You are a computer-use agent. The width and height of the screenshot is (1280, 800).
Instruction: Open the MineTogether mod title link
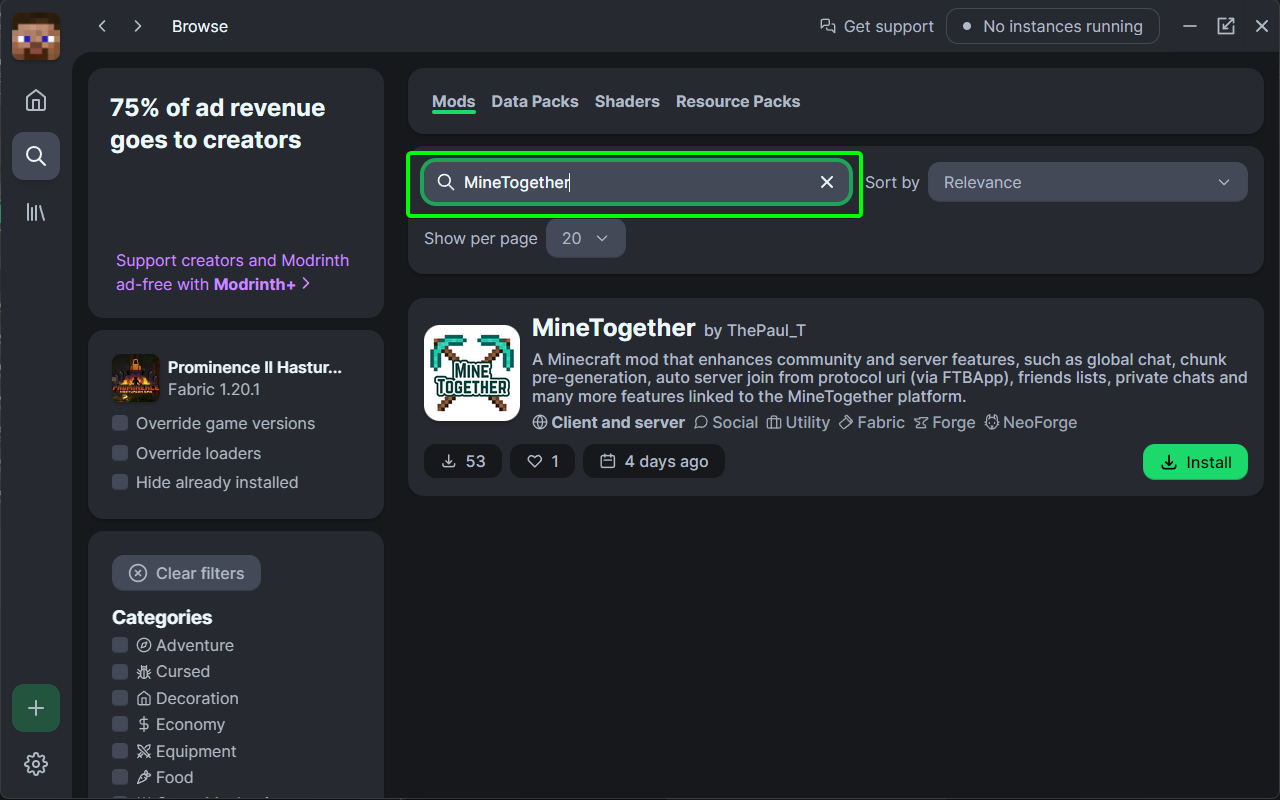[613, 328]
